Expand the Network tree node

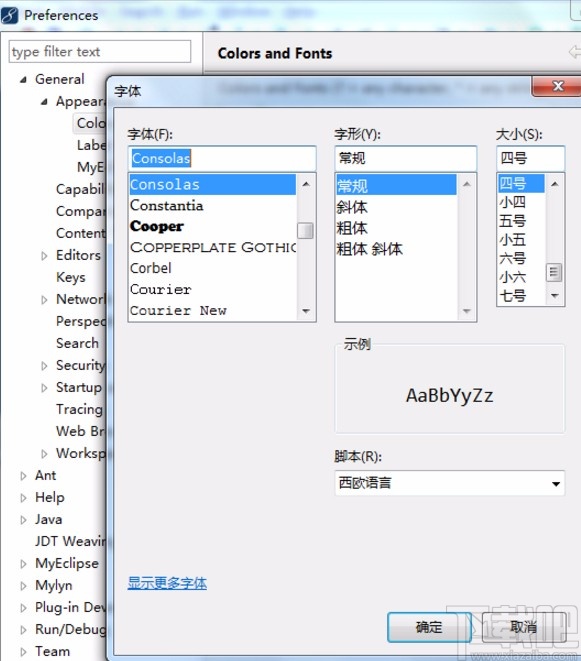click(x=44, y=300)
